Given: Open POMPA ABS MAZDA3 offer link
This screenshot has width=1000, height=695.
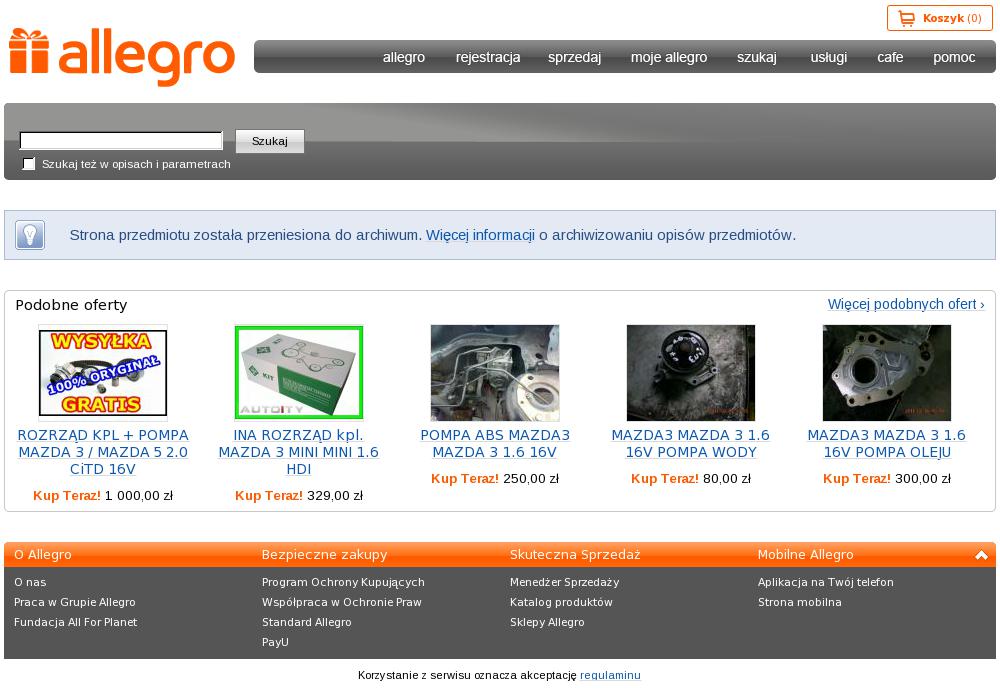Looking at the screenshot, I should click(495, 444).
